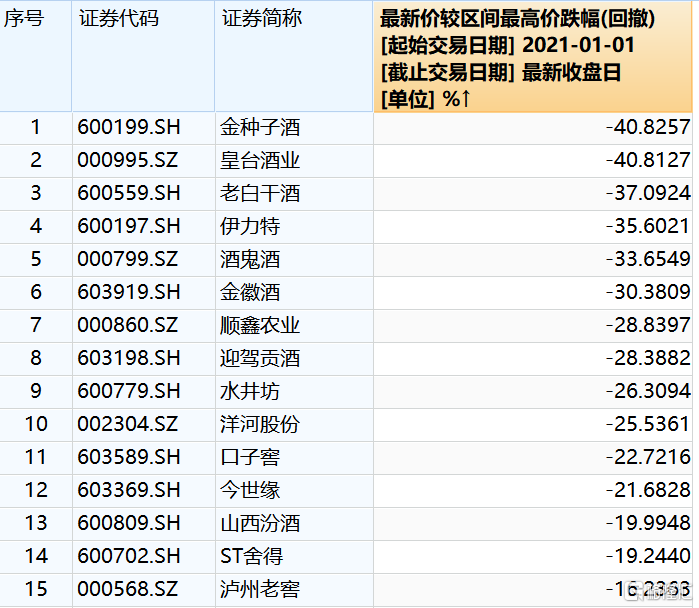Screen dimensions: 699x608
Task: Select stock code 600702.SH
Action: (x=129, y=556)
